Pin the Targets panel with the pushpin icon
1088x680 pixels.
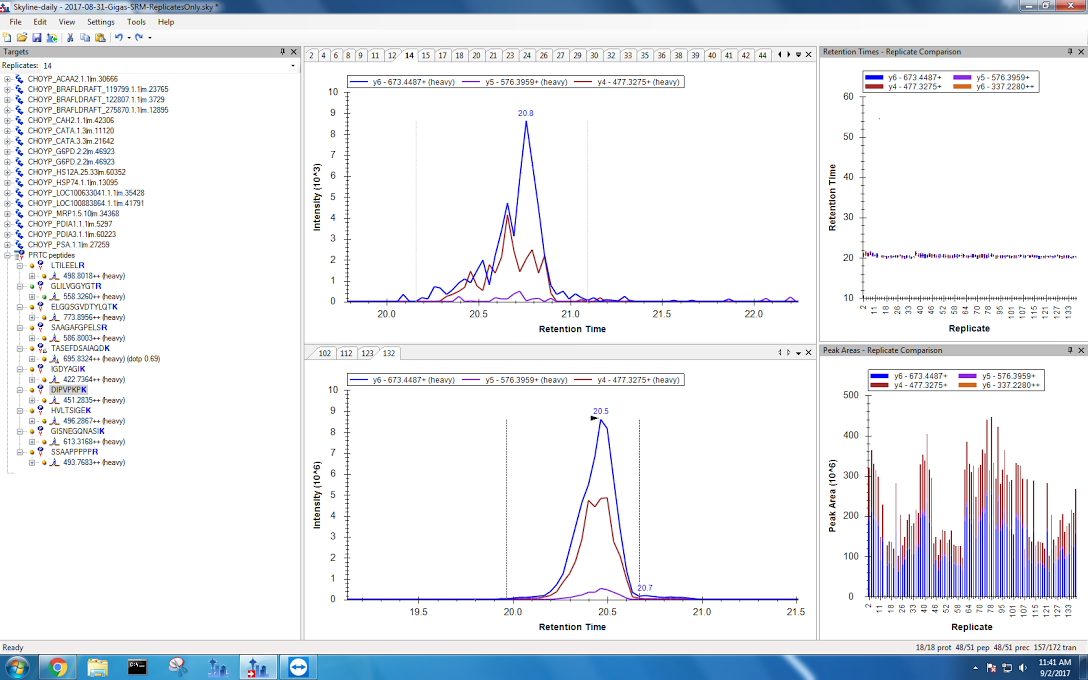[x=283, y=51]
